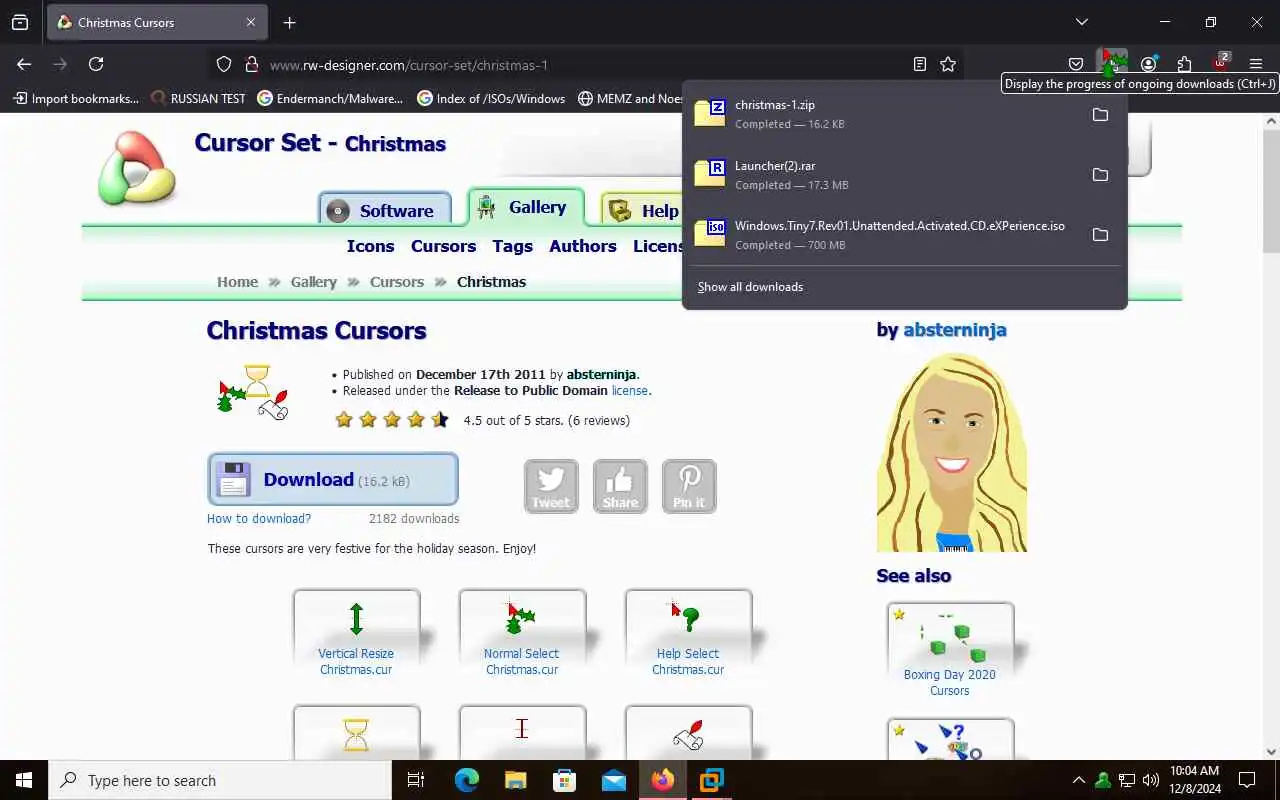This screenshot has height=800, width=1280.
Task: Click the Save to Pocket icon
Action: pos(1076,64)
